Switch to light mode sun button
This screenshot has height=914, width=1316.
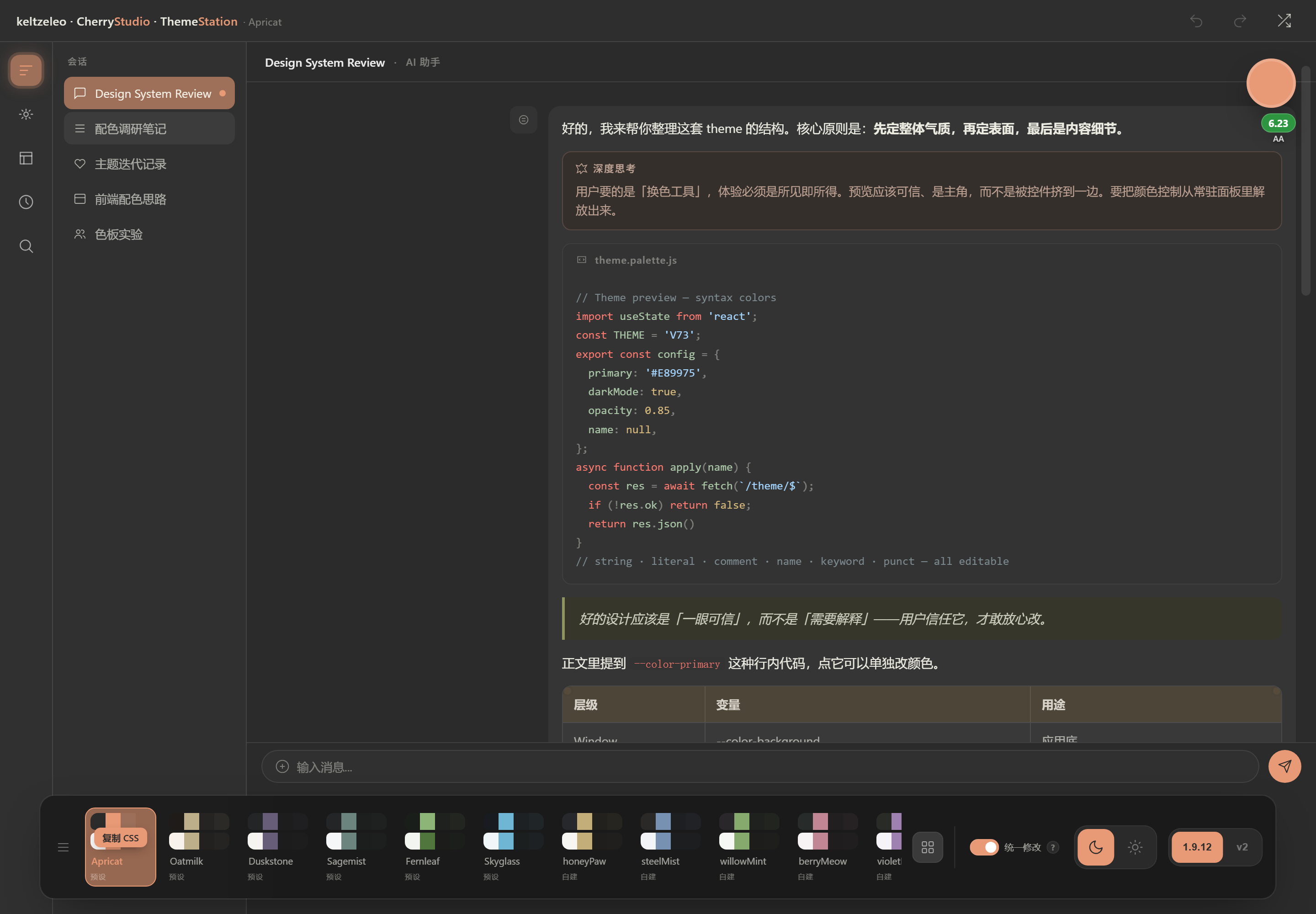[1135, 847]
